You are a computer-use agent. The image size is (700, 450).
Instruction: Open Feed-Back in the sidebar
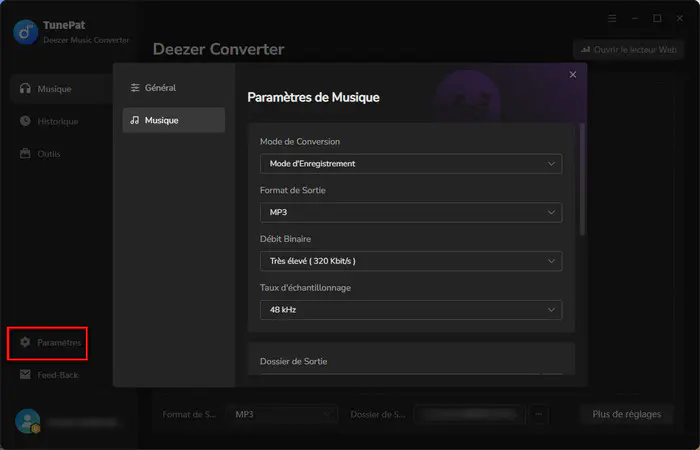tap(49, 375)
